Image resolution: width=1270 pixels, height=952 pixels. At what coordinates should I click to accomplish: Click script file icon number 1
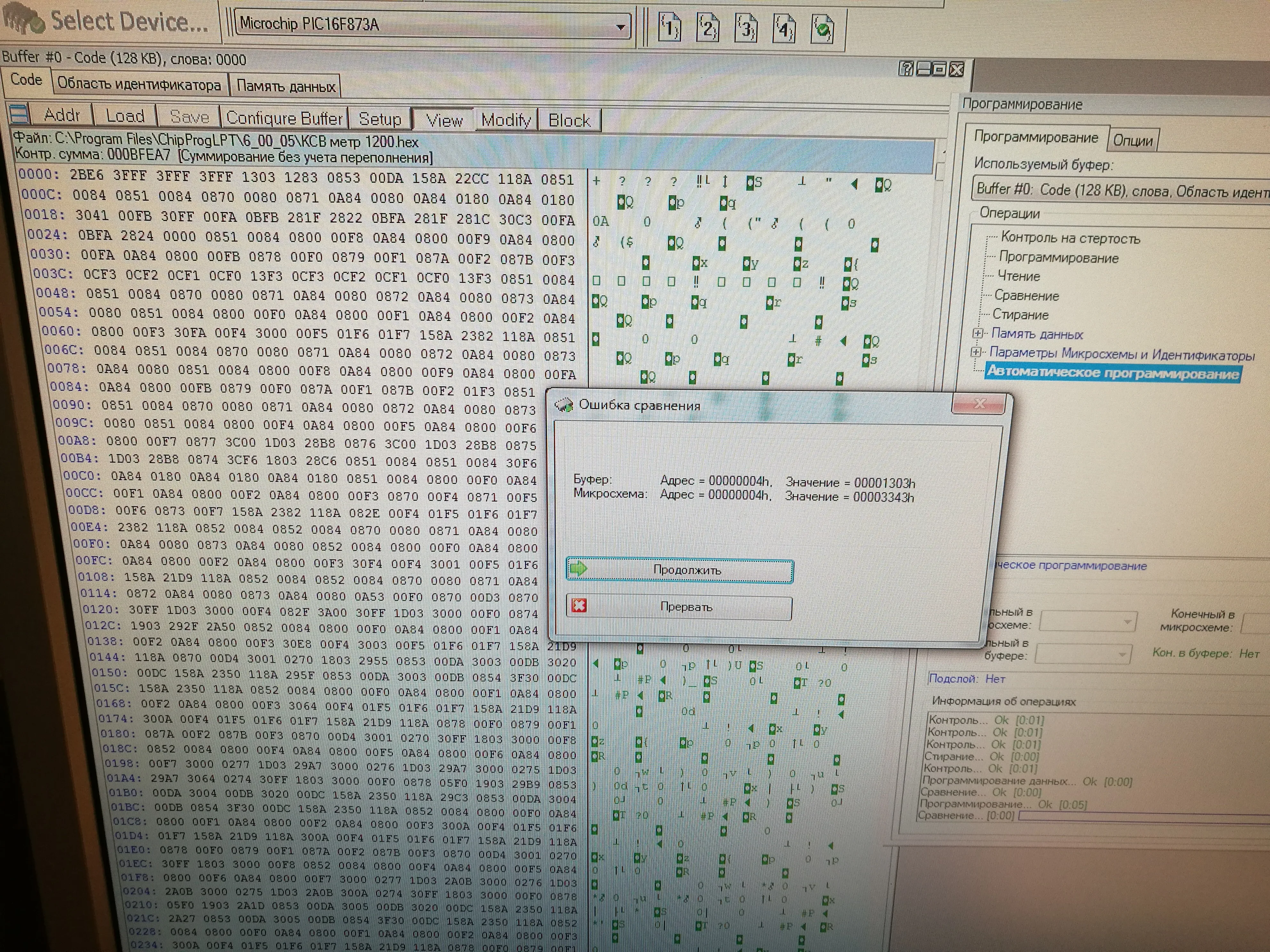pos(670,27)
